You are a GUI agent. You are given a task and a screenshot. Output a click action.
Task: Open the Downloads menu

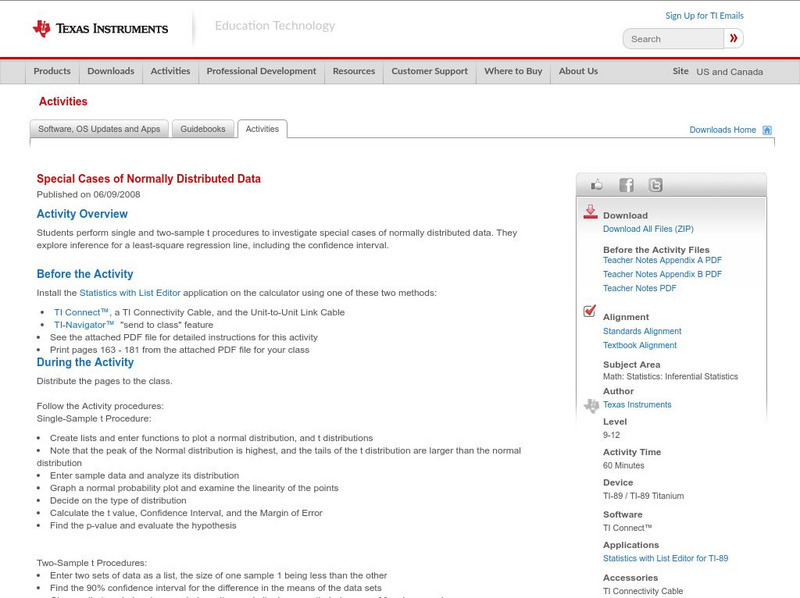(111, 71)
